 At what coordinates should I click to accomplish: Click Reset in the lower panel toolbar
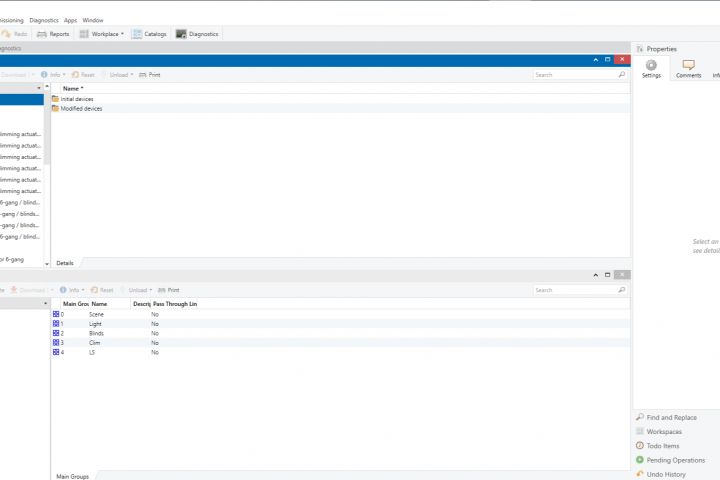coord(102,290)
